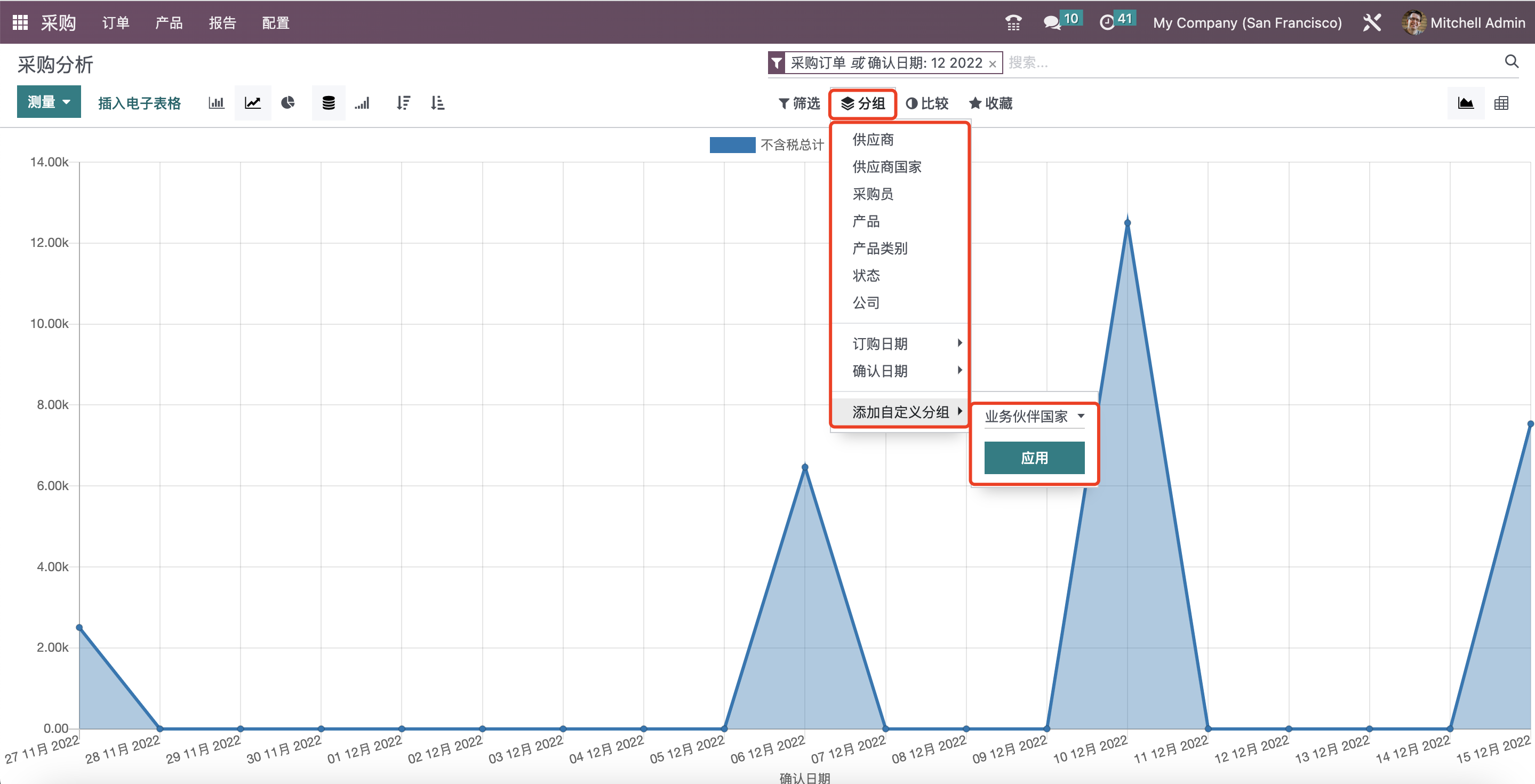
Task: Expand 订购日期 group options
Action: pos(900,344)
